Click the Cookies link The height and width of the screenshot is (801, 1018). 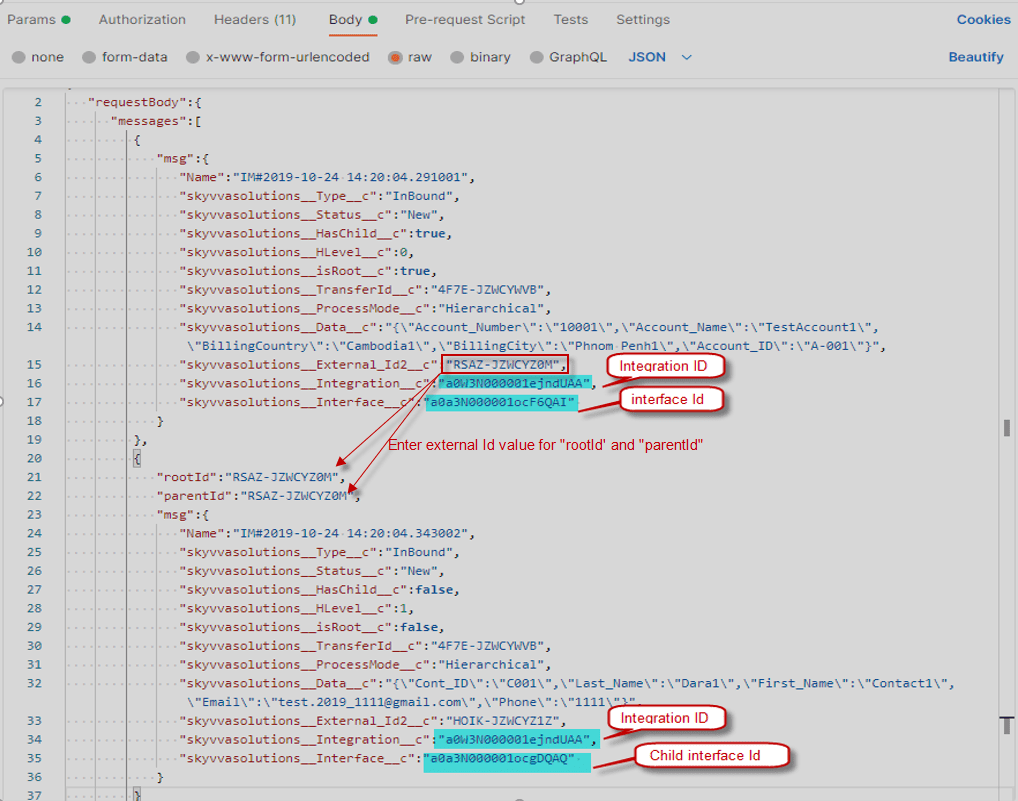pyautogui.click(x=983, y=19)
